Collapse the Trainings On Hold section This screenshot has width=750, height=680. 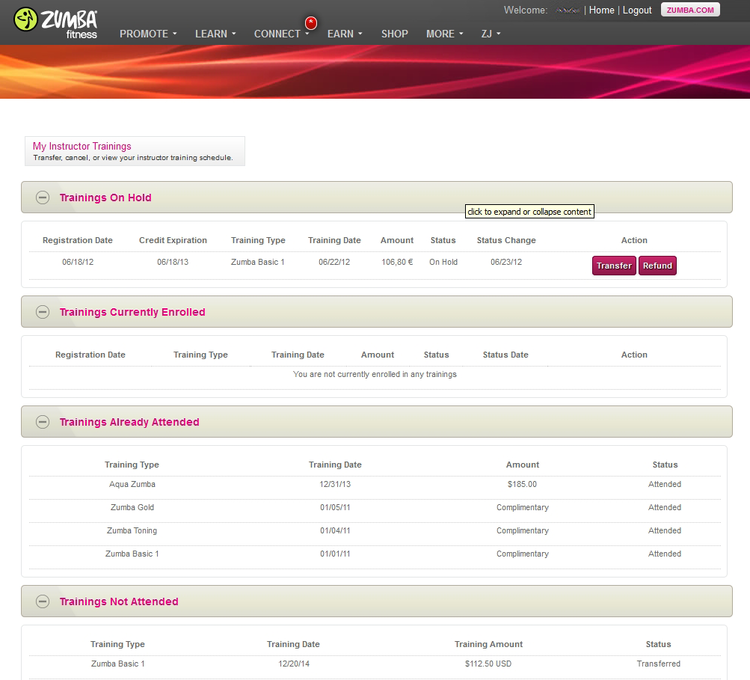pos(43,197)
